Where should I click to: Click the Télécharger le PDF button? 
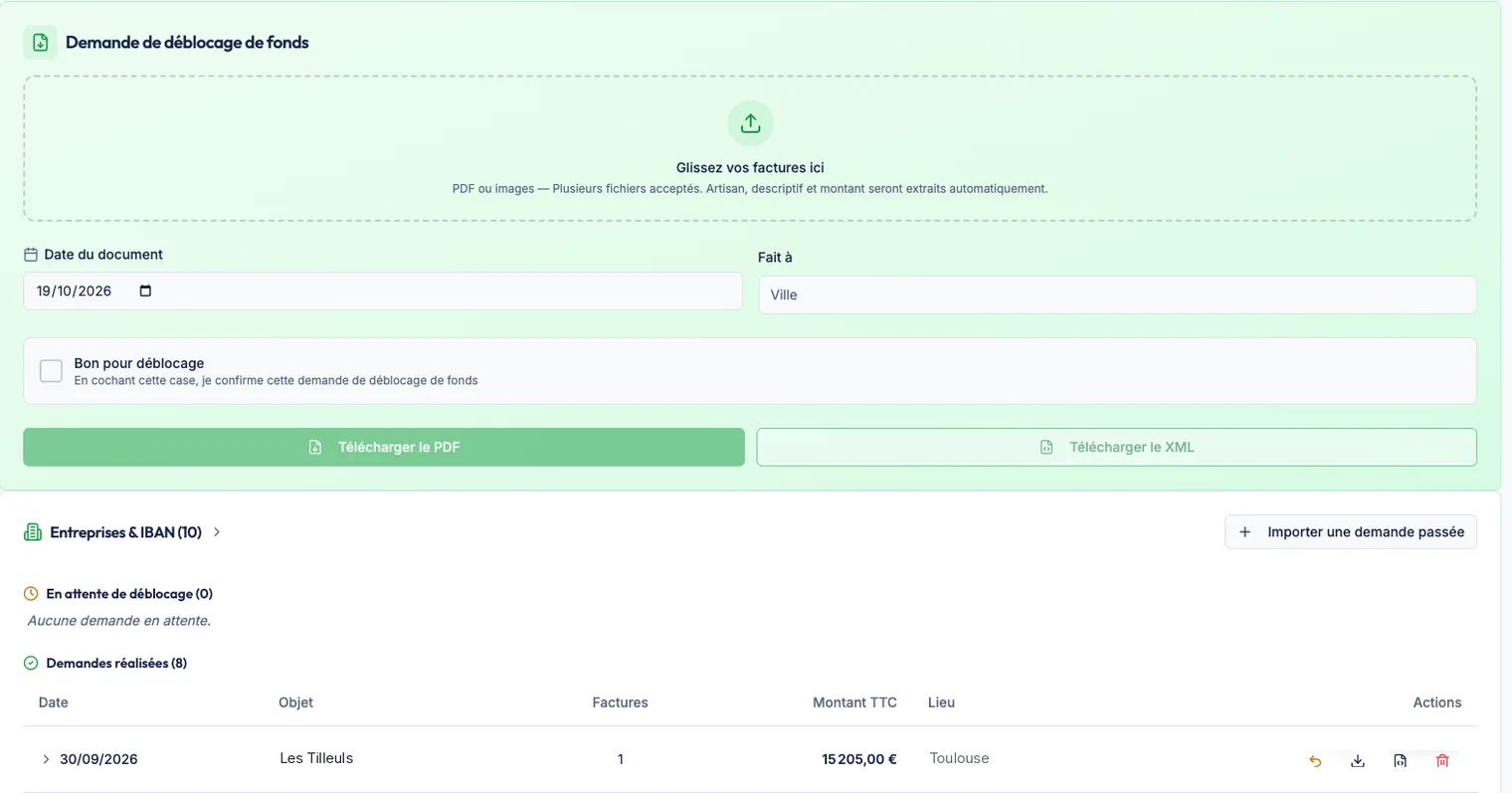click(x=384, y=447)
